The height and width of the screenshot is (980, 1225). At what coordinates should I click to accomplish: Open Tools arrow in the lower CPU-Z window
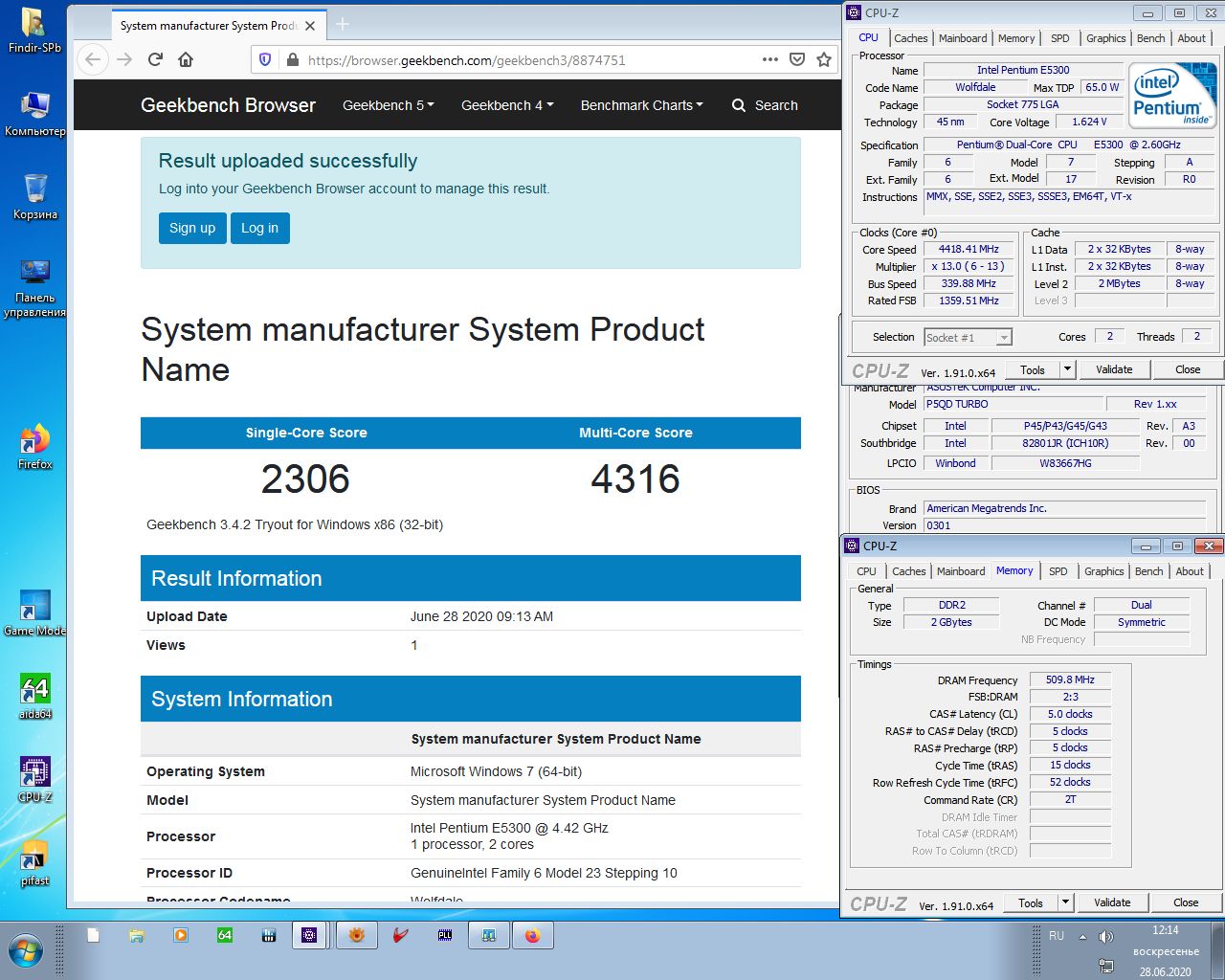[1066, 902]
